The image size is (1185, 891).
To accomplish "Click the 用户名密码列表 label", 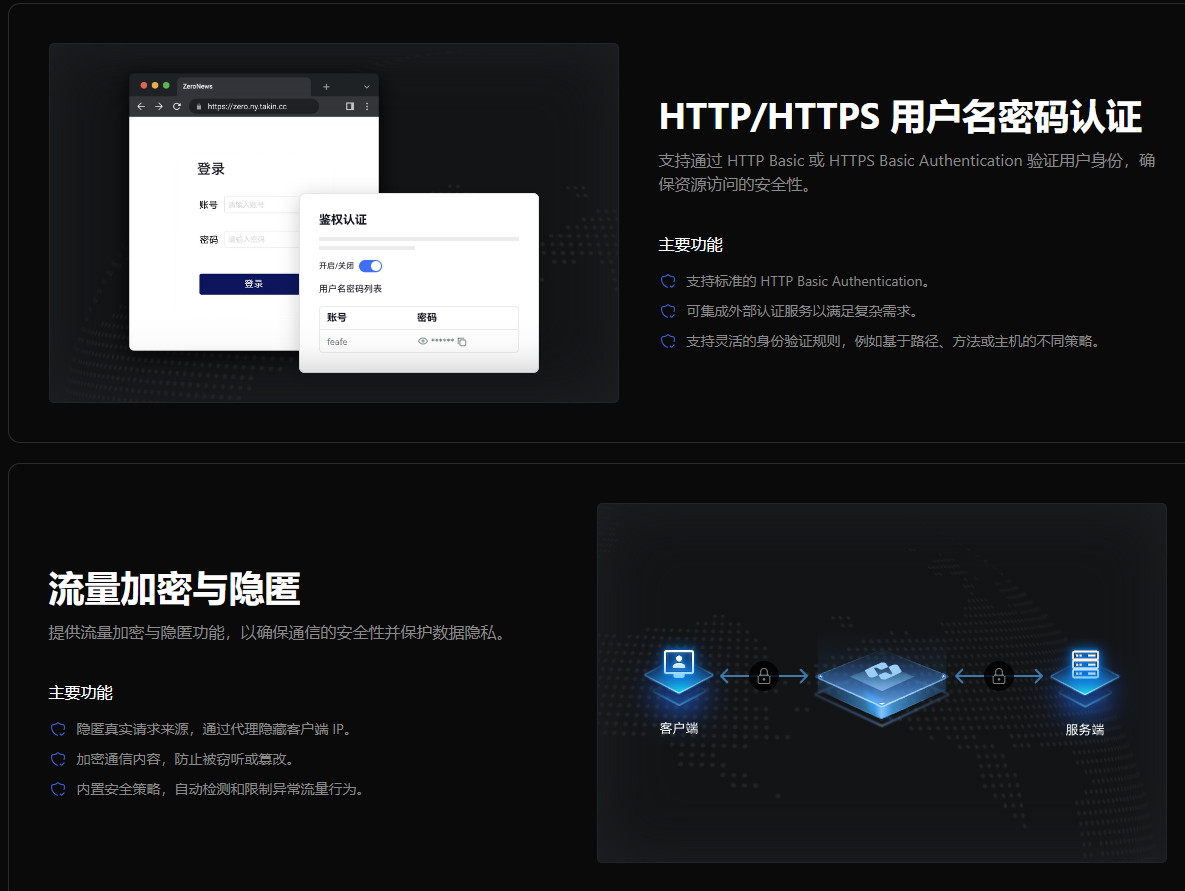I will point(351,289).
